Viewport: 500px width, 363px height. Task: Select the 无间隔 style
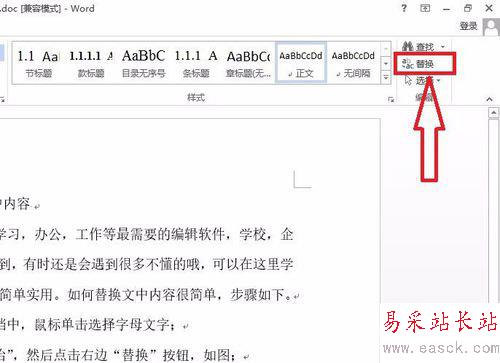point(353,63)
